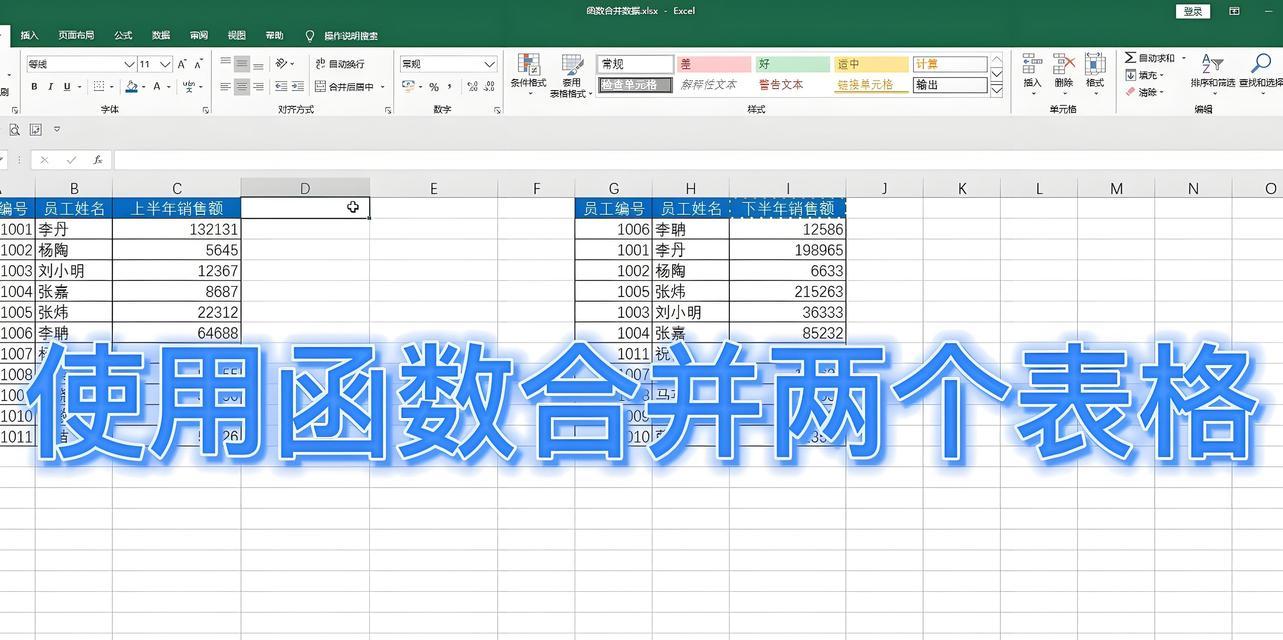Open customize quick access toolbar arrow

click(x=57, y=130)
